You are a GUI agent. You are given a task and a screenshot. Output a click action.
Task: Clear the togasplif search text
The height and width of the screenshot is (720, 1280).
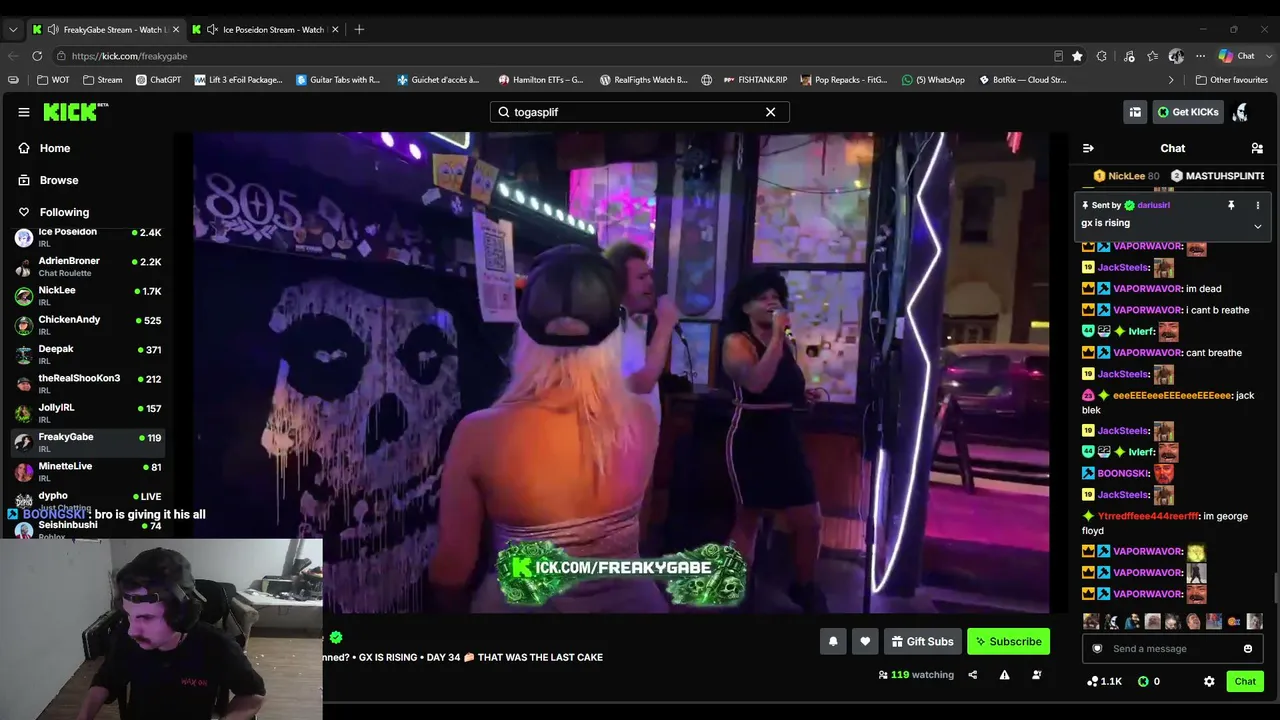click(770, 112)
